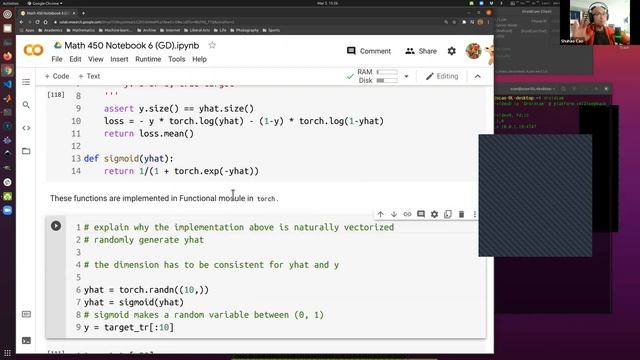Open more cell actions menu

474,214
